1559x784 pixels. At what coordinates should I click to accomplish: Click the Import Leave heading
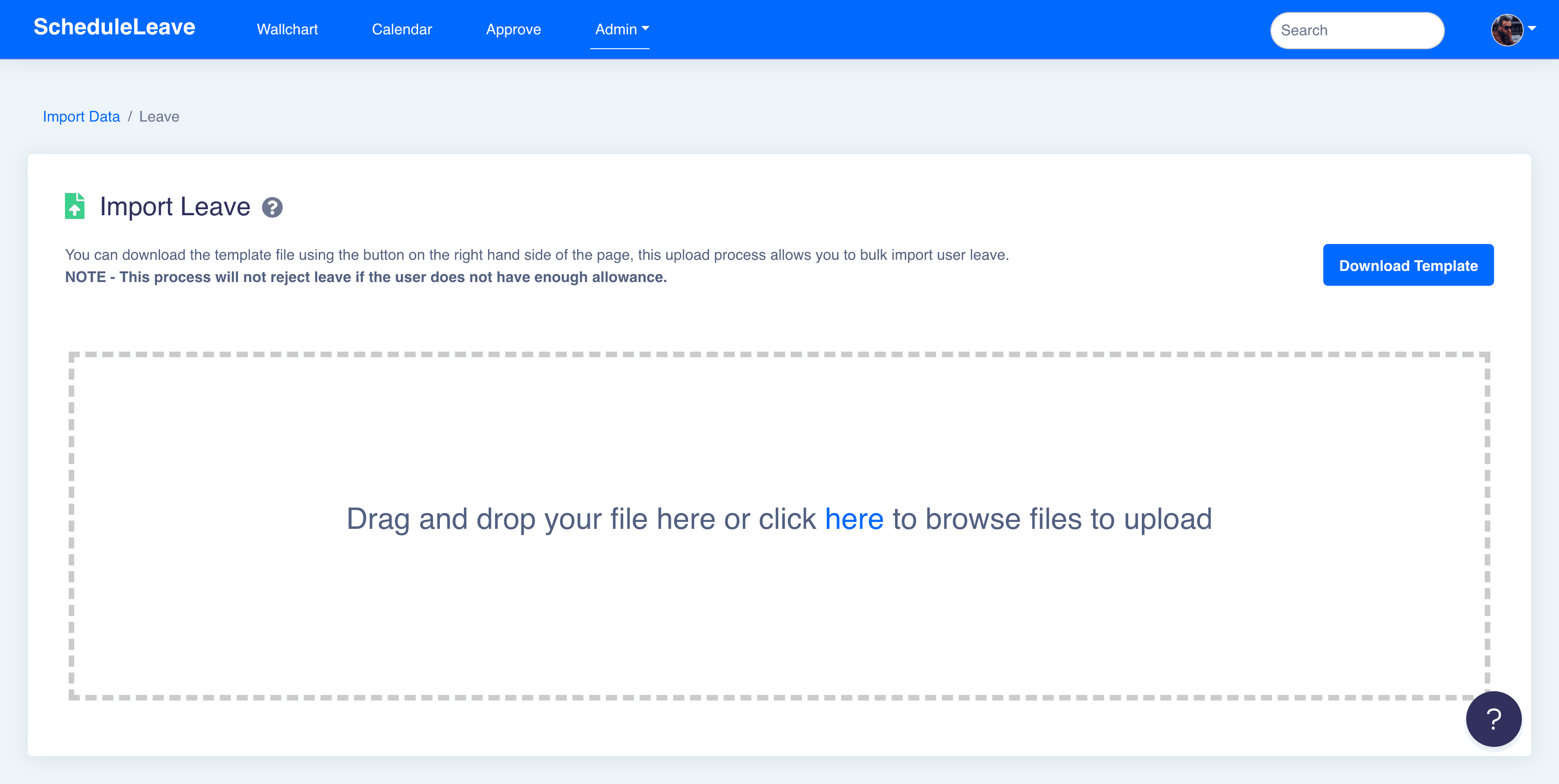coord(175,207)
